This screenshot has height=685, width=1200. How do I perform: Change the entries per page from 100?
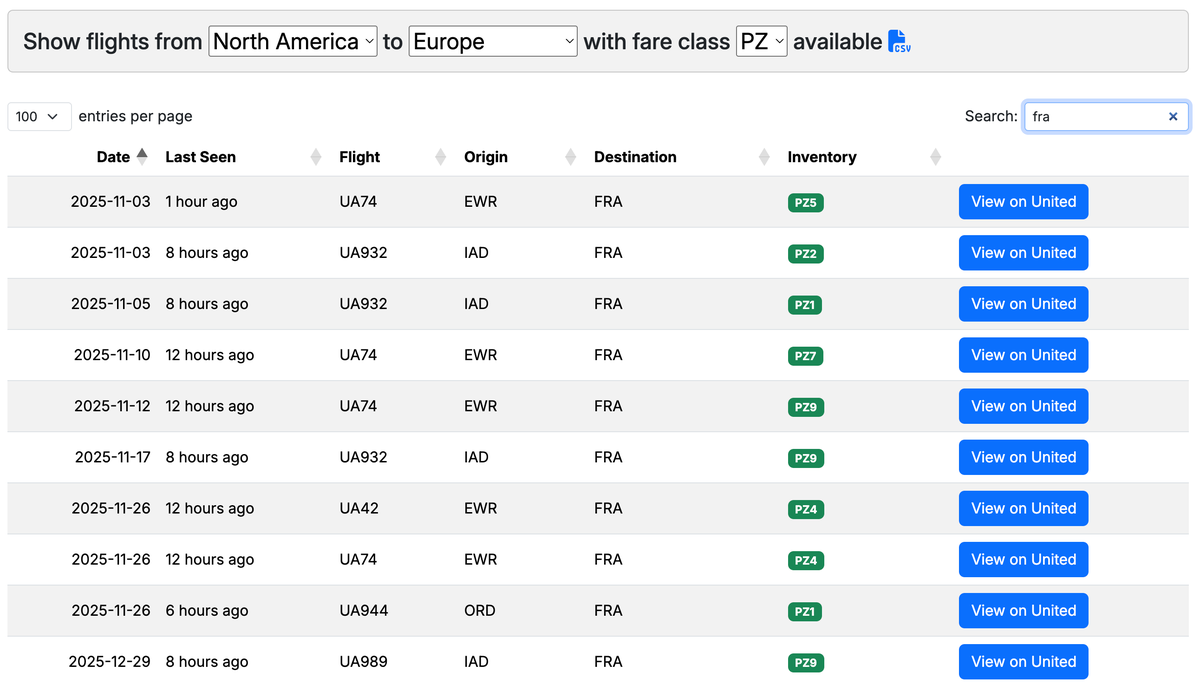click(x=39, y=116)
